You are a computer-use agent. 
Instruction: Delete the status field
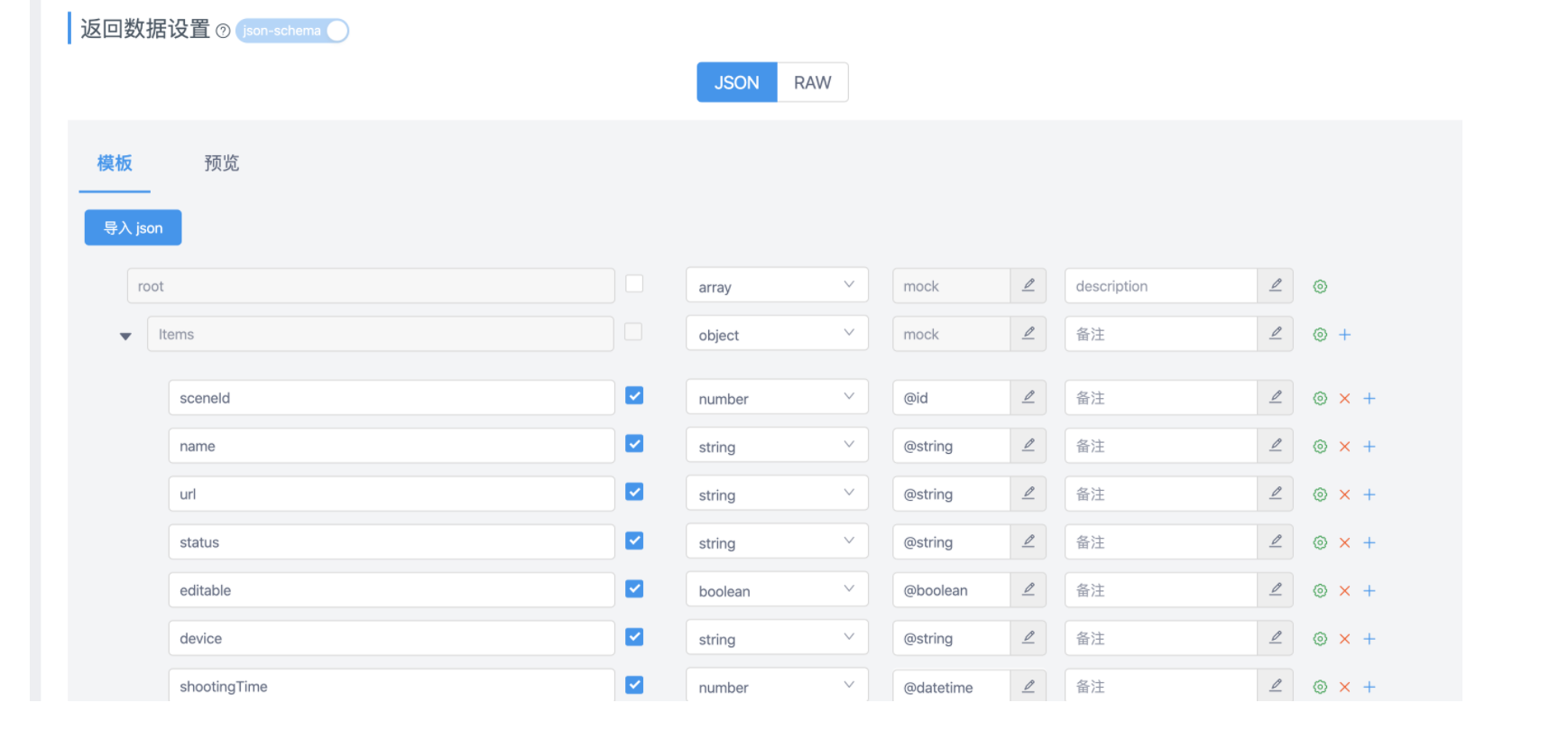(1345, 543)
